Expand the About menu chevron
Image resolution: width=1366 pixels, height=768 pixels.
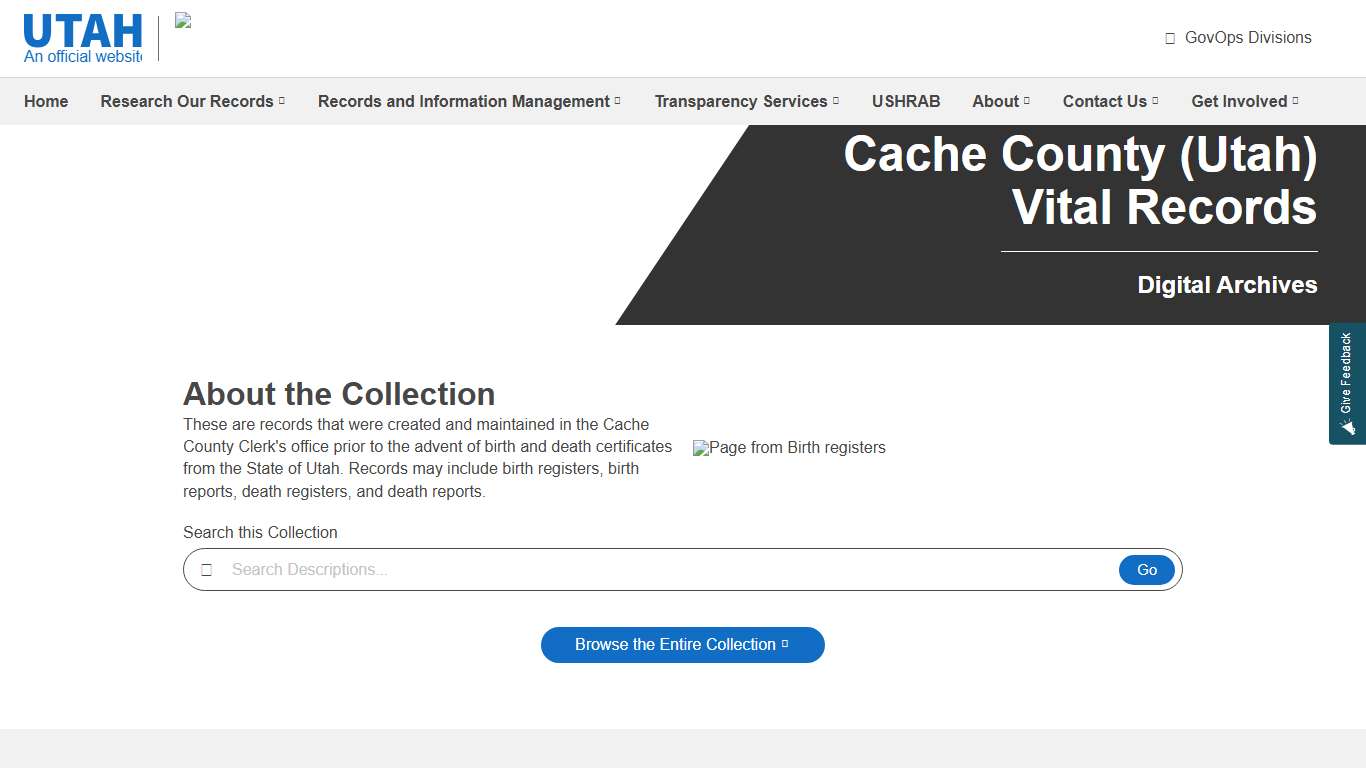pos(1025,101)
